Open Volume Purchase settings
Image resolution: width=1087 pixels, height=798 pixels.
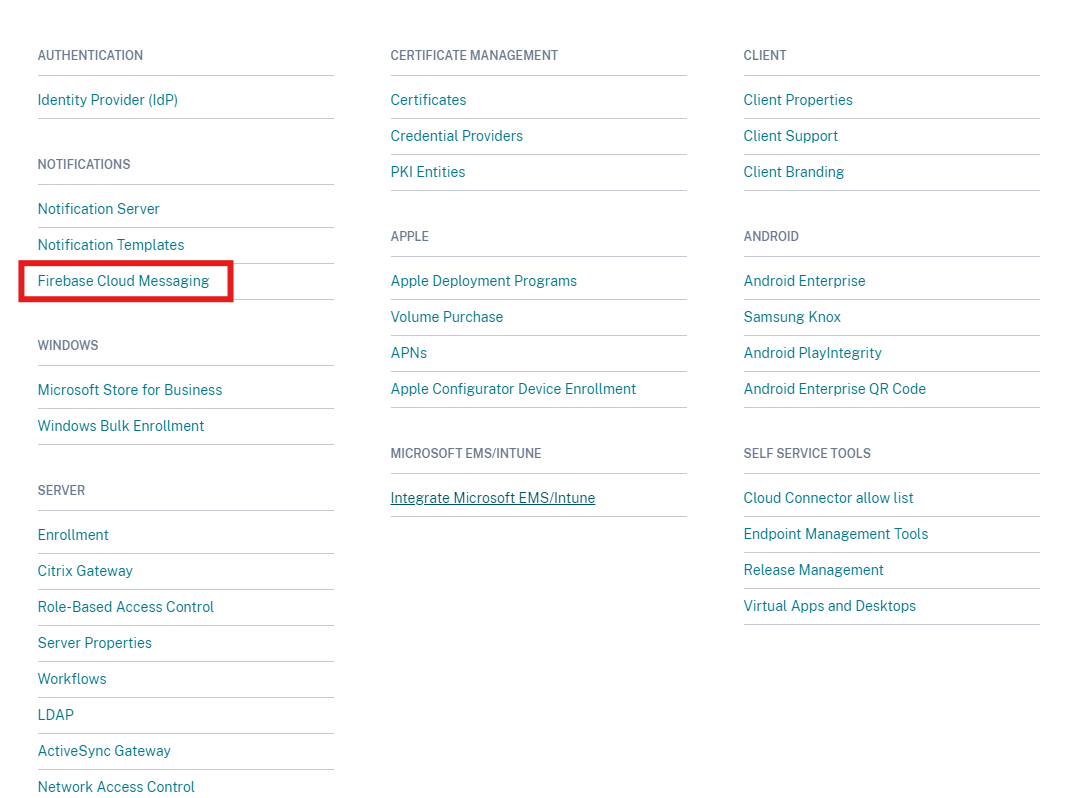(x=446, y=317)
